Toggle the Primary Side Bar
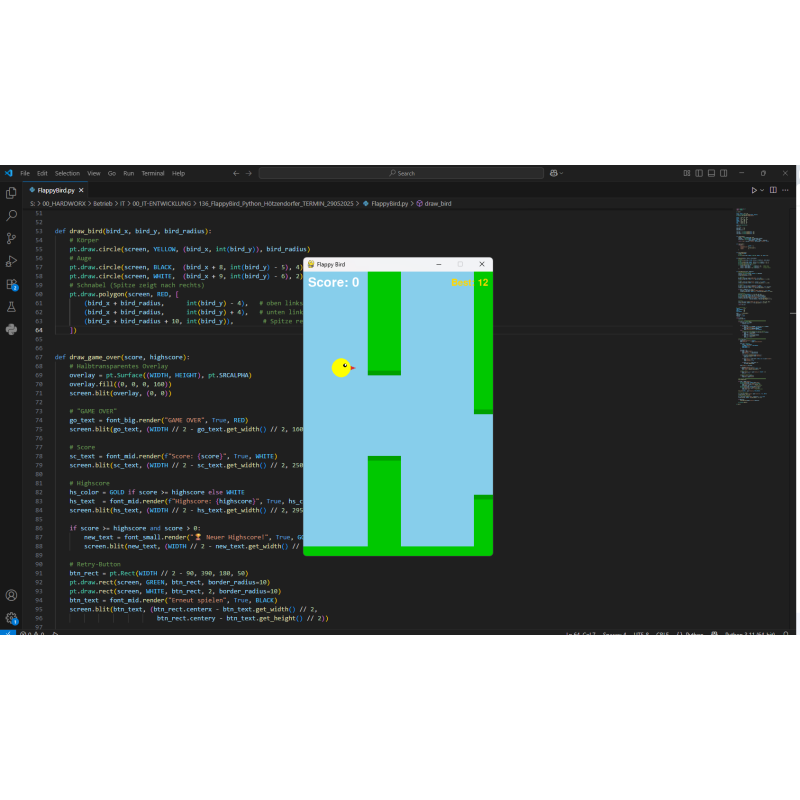 tap(699, 173)
